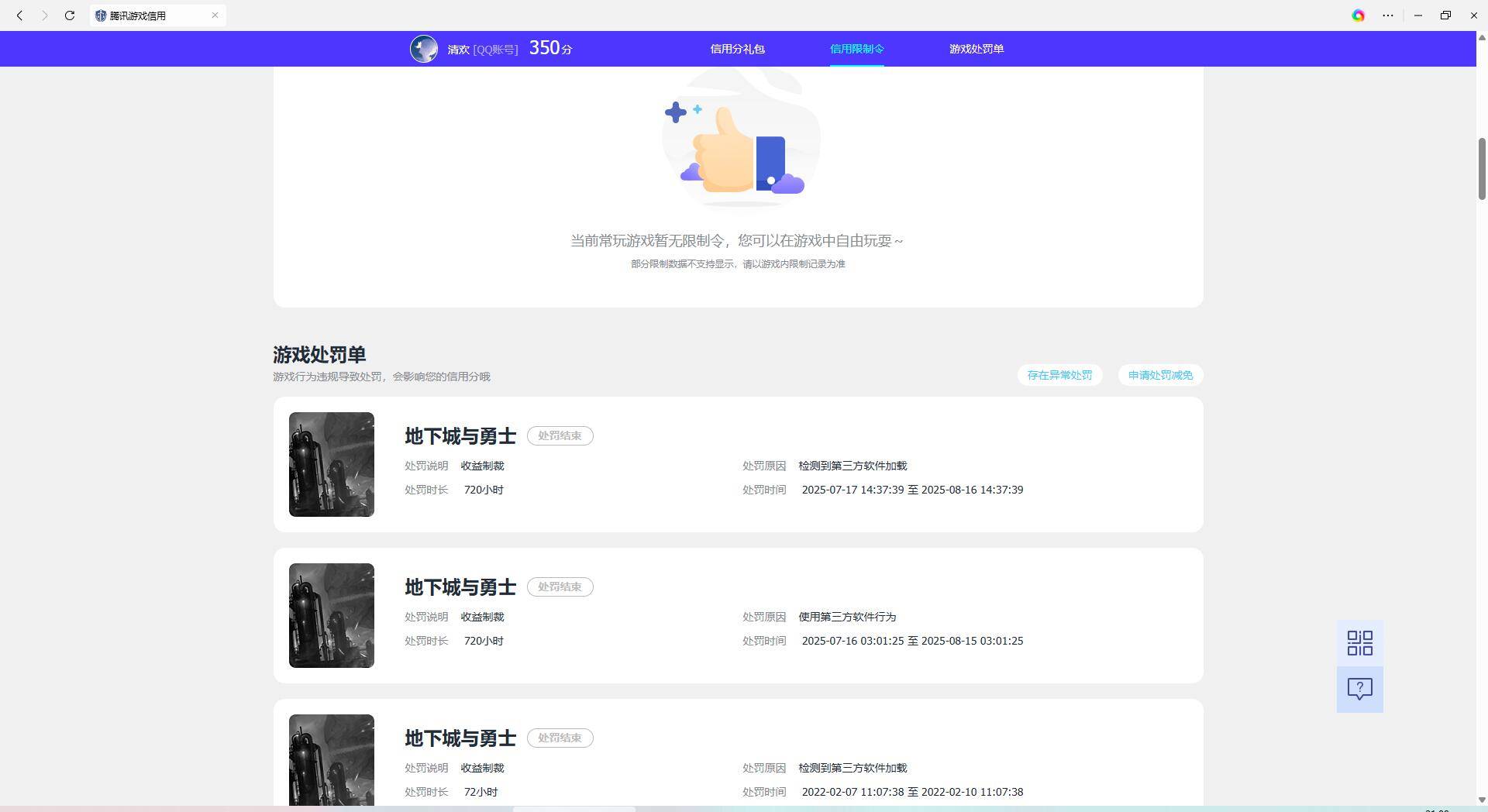Click the colorful browser extension icon
The width and height of the screenshot is (1488, 812).
(x=1358, y=15)
